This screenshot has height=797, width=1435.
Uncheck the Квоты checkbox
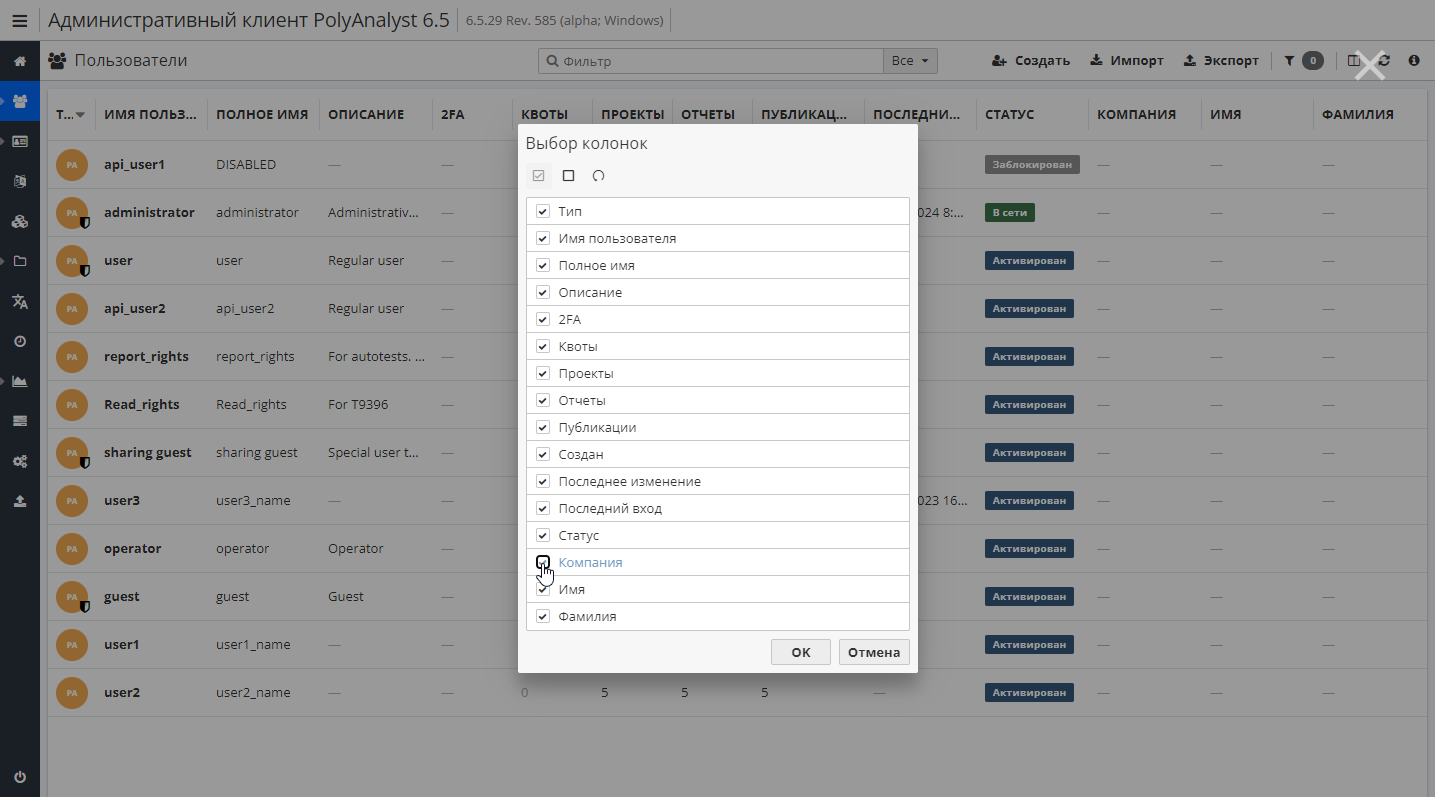click(543, 346)
